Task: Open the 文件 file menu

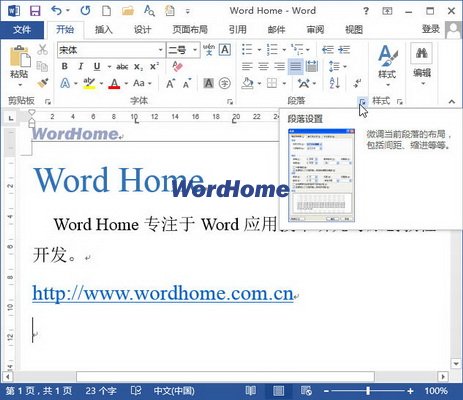Action: pos(22,30)
